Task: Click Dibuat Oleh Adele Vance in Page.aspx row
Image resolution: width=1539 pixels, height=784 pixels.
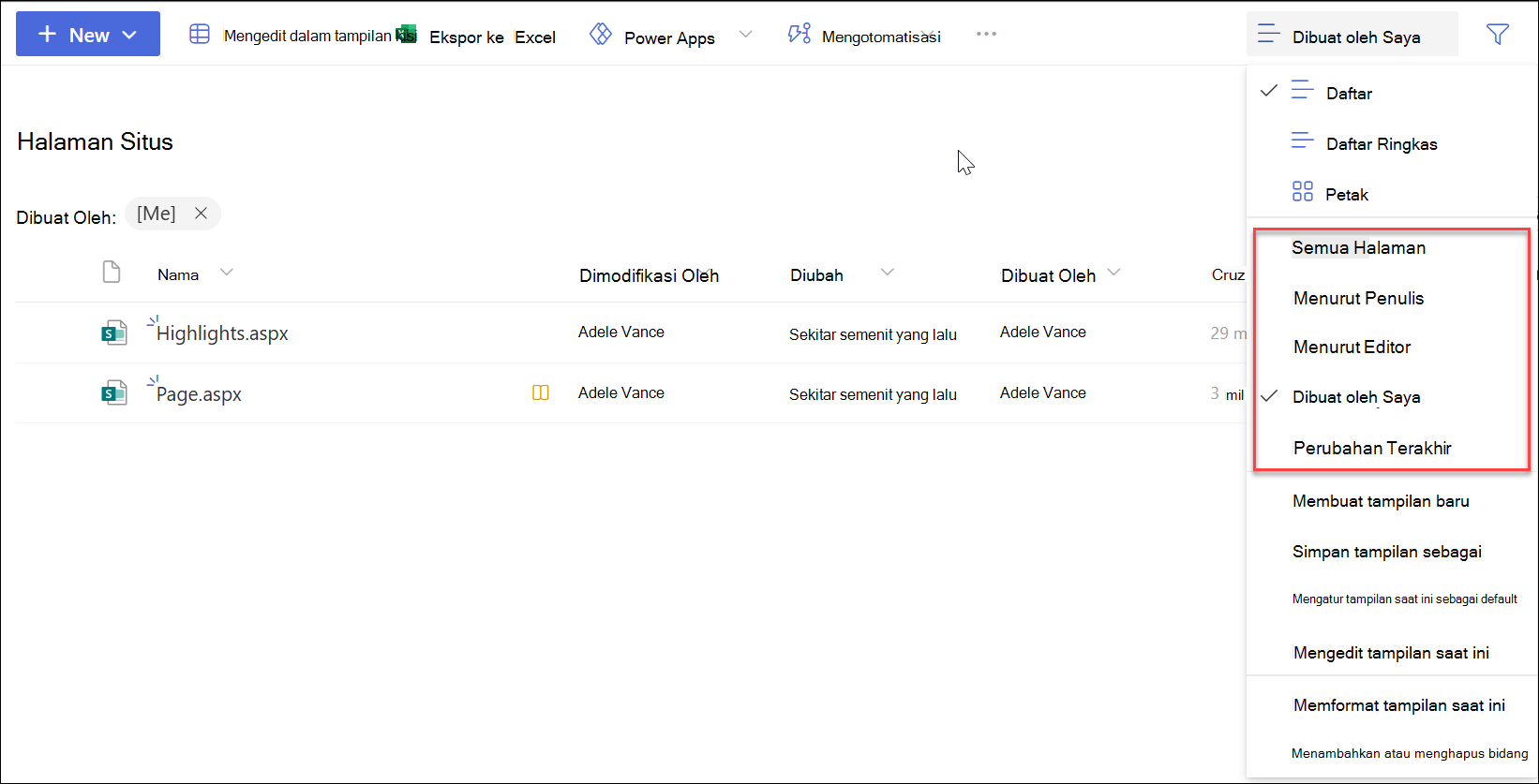Action: 1043,392
